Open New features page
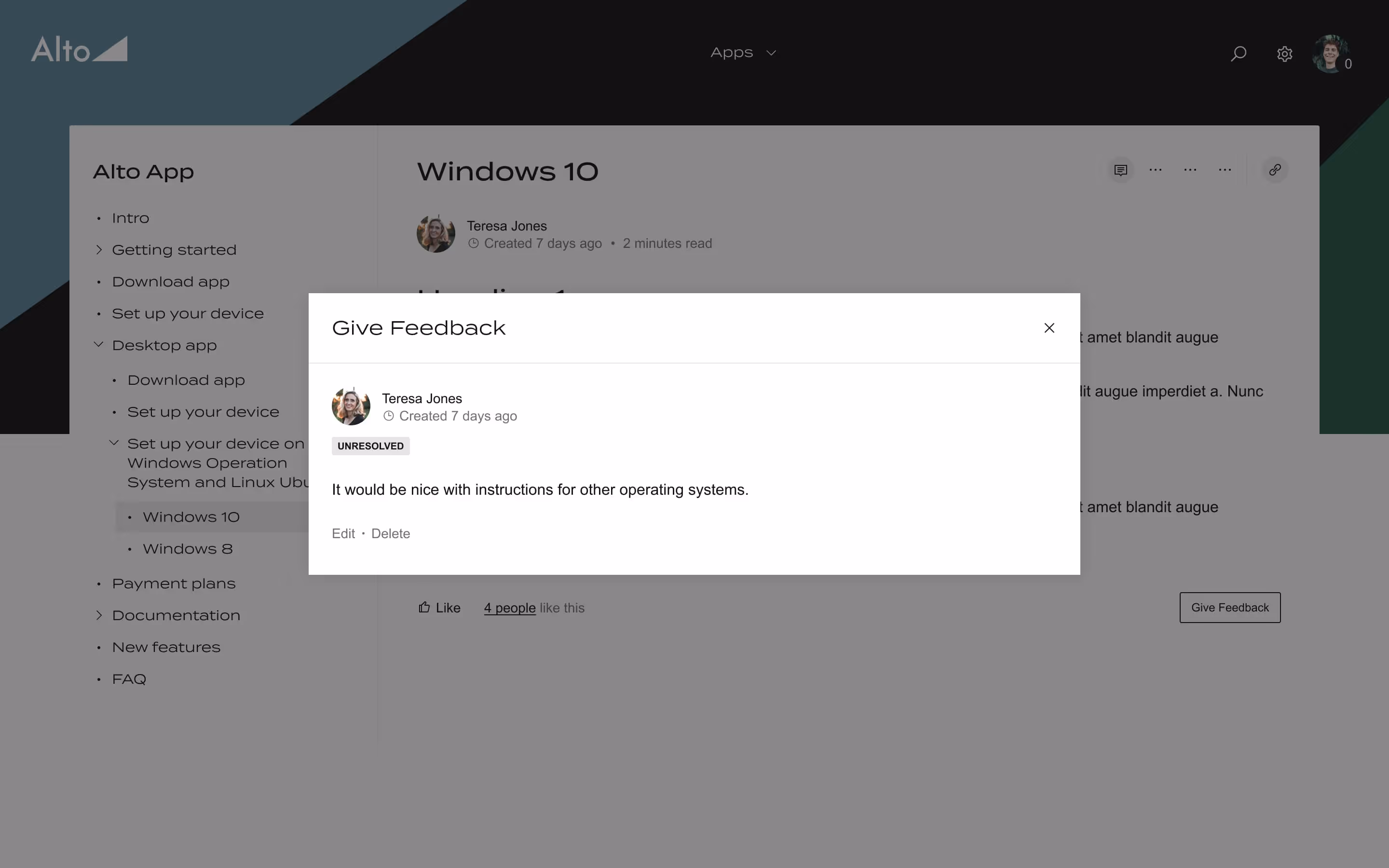The width and height of the screenshot is (1389, 868). (x=166, y=647)
